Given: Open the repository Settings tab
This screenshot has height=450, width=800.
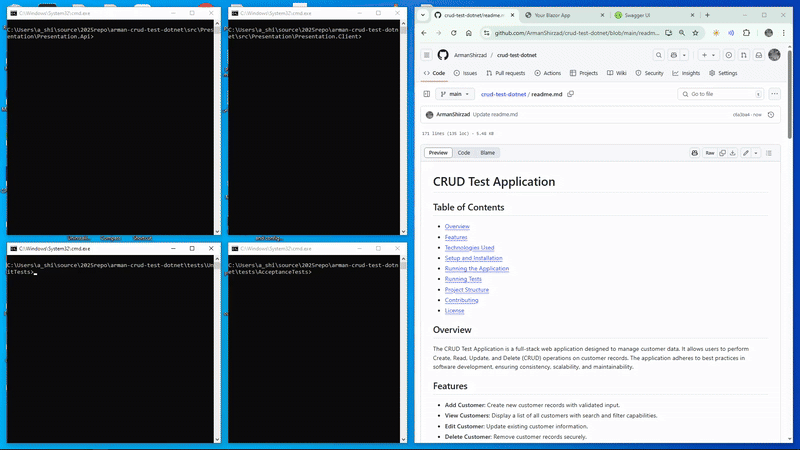Looking at the screenshot, I should (723, 73).
